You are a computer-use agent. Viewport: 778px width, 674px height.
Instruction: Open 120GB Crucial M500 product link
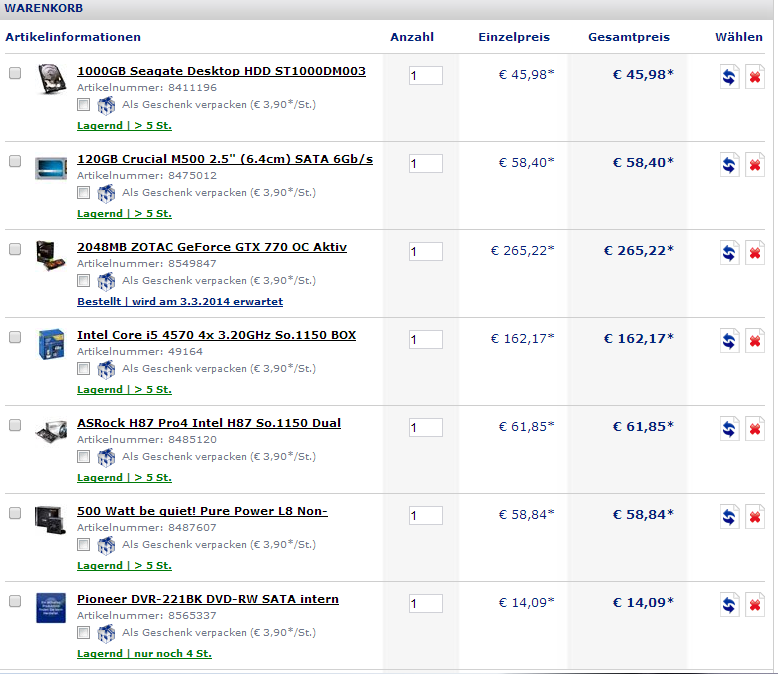tap(225, 159)
